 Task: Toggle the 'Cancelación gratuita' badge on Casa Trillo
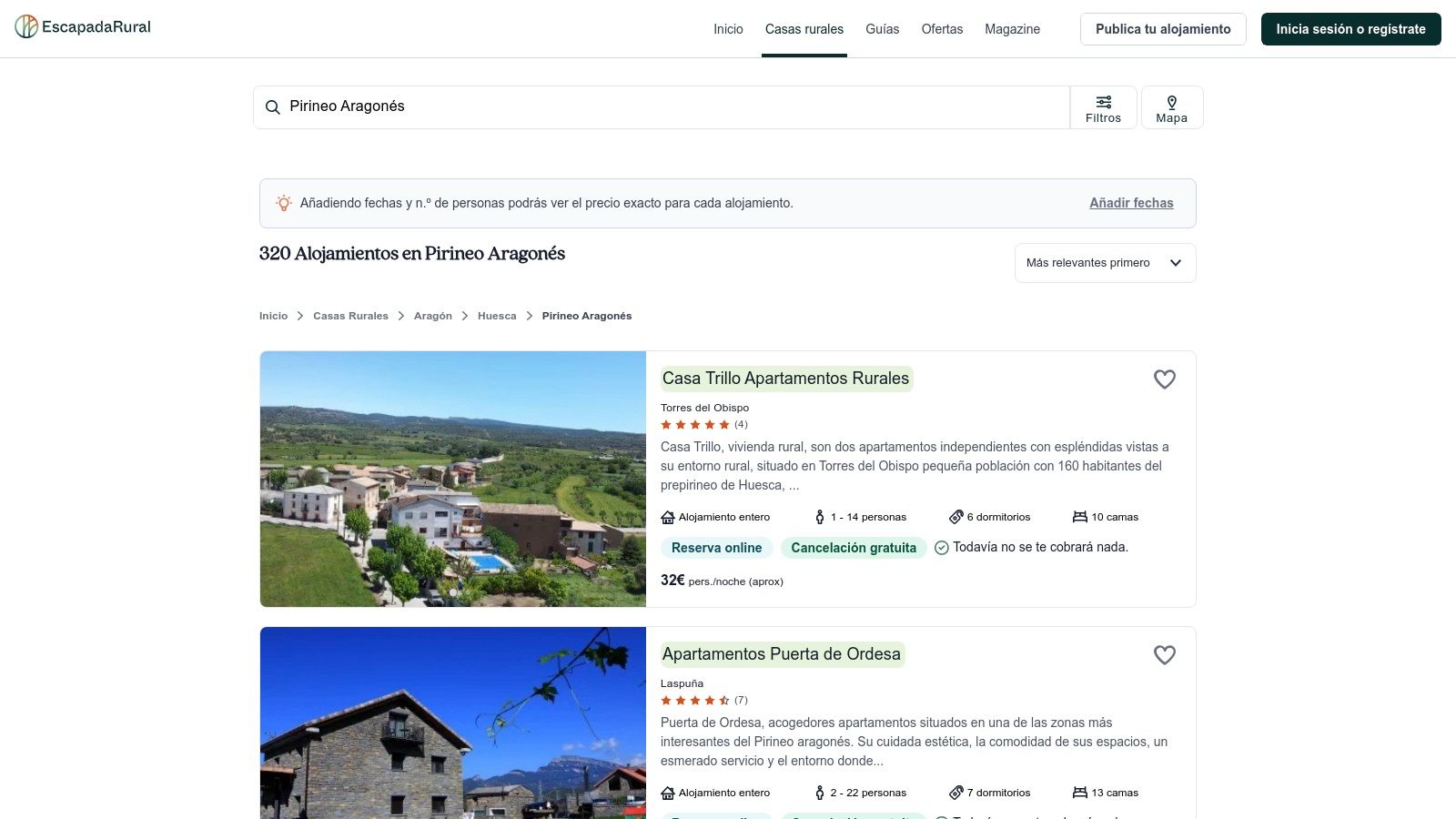pyautogui.click(x=854, y=547)
